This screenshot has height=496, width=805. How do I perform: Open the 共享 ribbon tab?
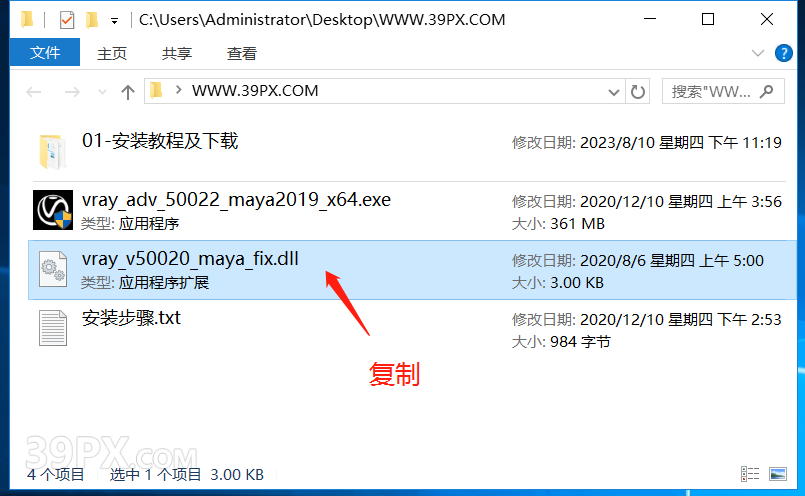(x=177, y=53)
